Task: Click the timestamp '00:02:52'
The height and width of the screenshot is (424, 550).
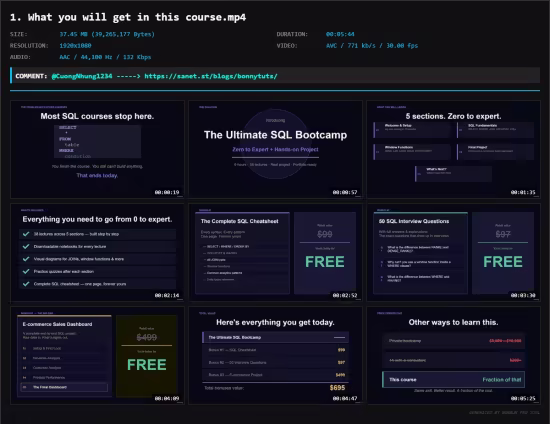Action: pos(345,295)
